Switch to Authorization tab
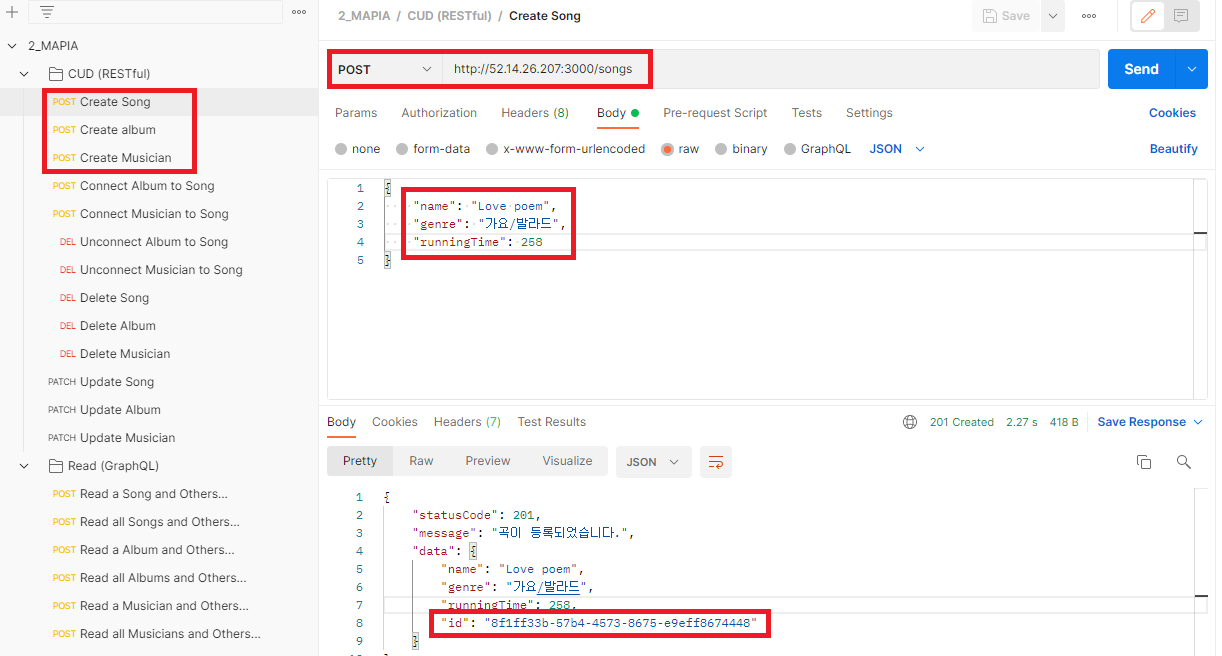 [x=439, y=113]
